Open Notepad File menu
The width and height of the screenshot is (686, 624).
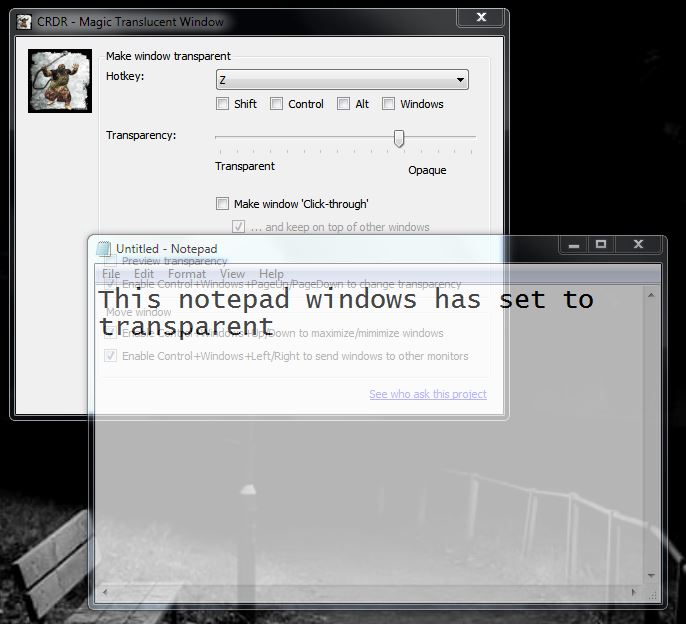click(111, 274)
